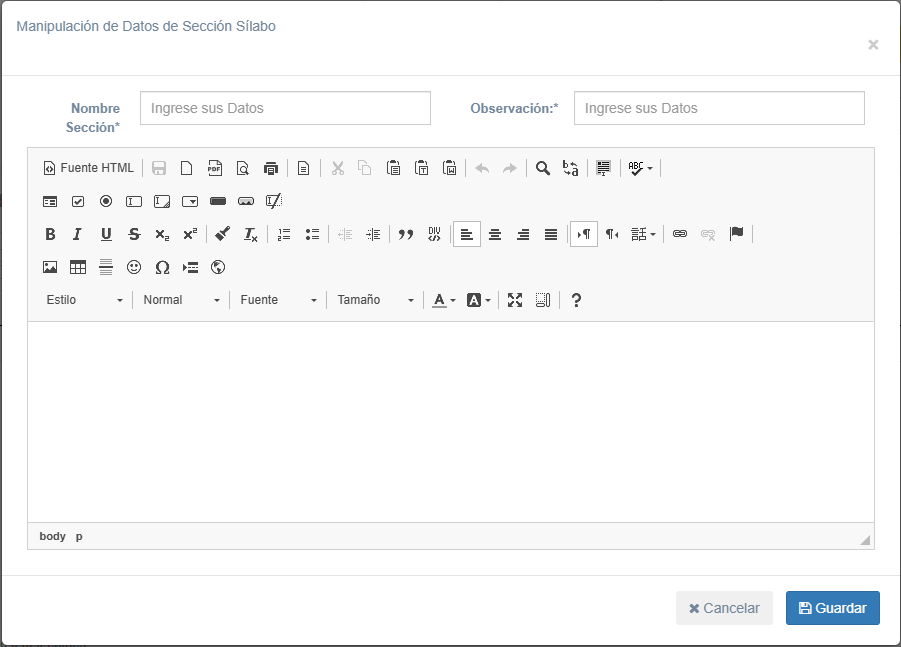901x647 pixels.
Task: Insert a radio button form element
Action: (x=106, y=201)
